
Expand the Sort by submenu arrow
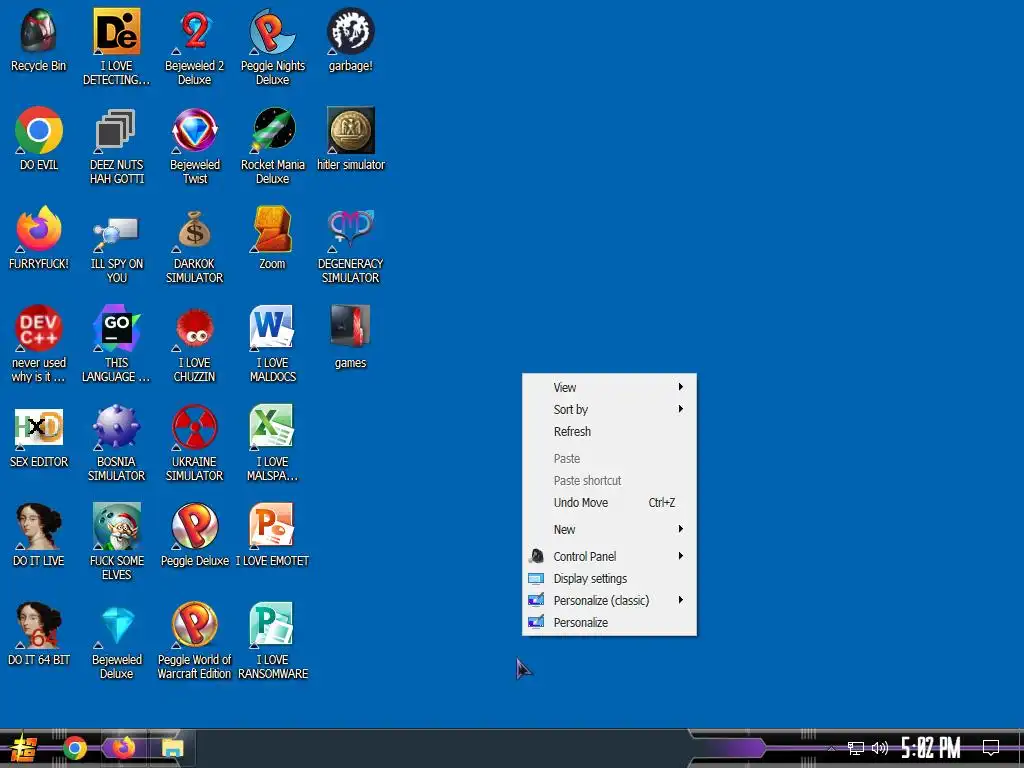pyautogui.click(x=680, y=409)
